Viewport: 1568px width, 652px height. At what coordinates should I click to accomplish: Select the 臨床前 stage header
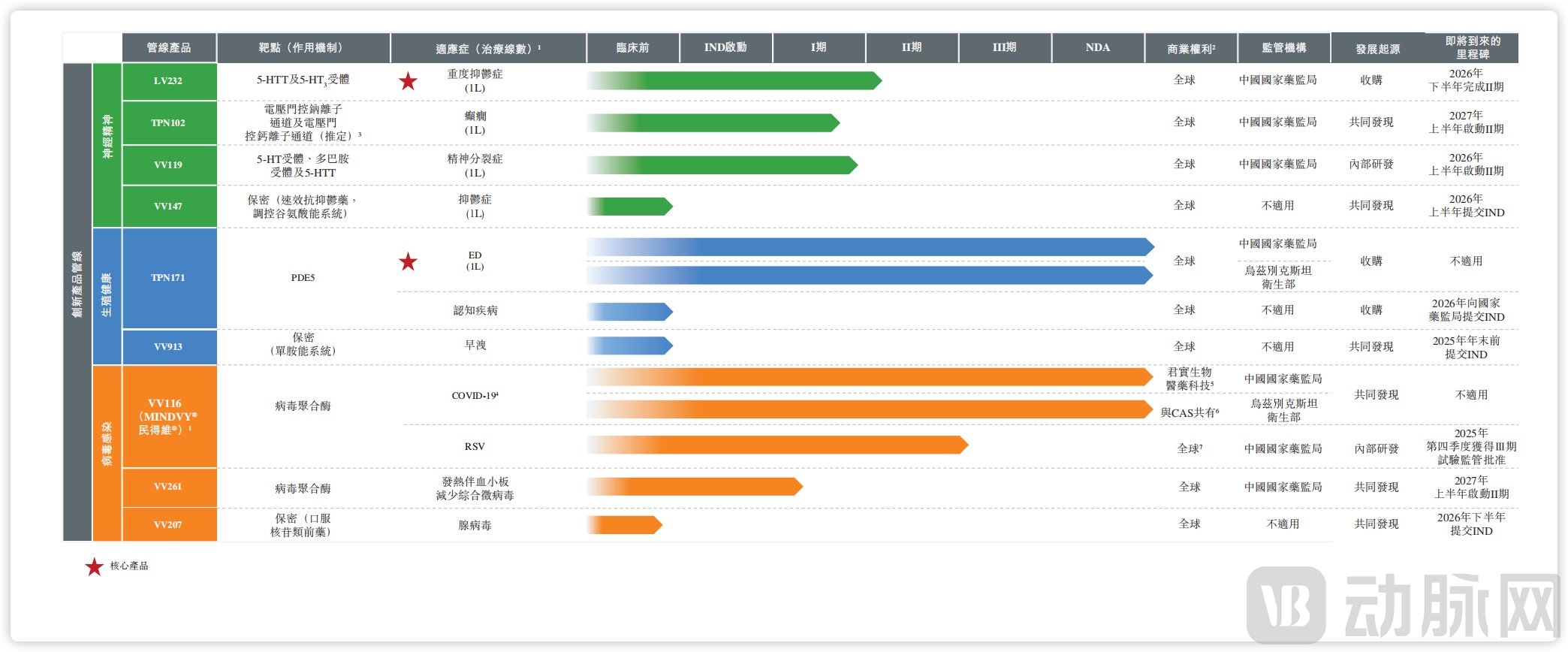633,47
